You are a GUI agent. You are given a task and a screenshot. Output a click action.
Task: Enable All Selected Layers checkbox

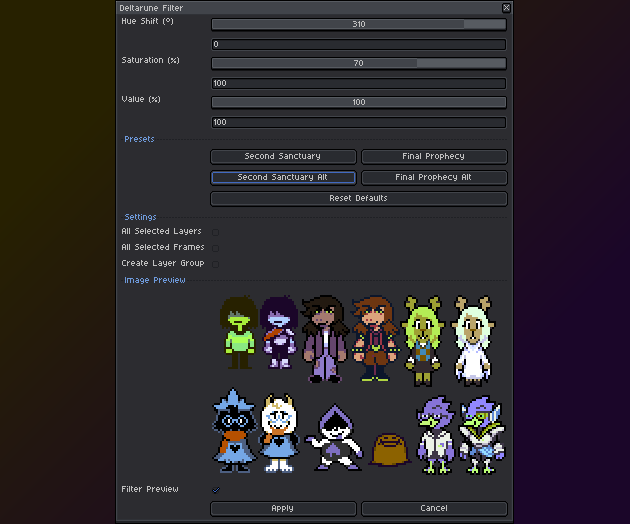216,232
